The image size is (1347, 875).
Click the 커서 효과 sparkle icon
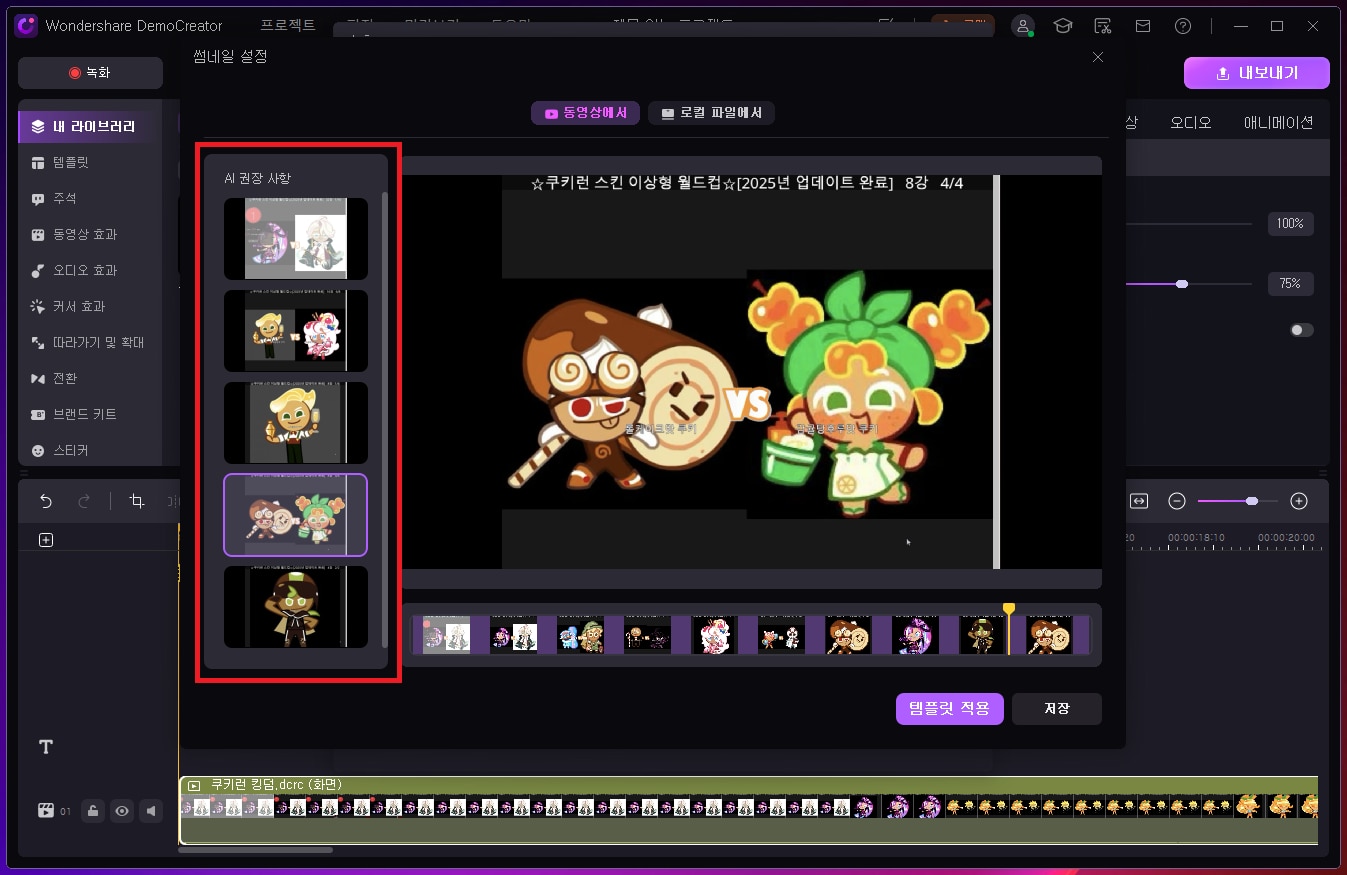pos(38,306)
